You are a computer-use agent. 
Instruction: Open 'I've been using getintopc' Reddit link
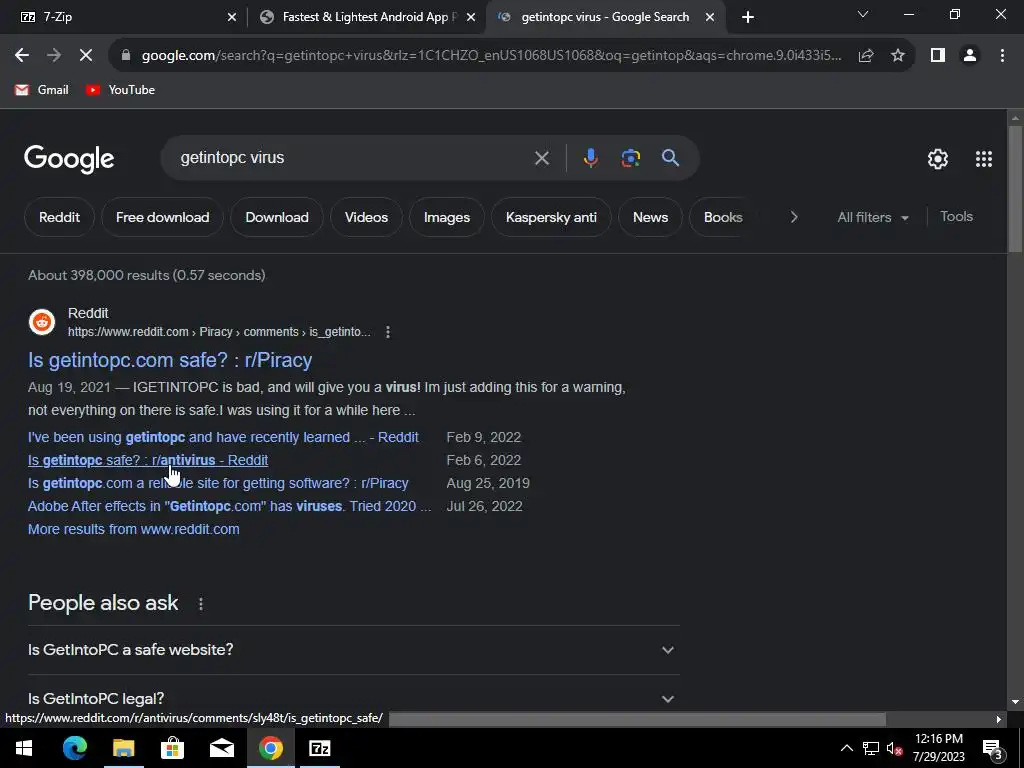click(223, 438)
